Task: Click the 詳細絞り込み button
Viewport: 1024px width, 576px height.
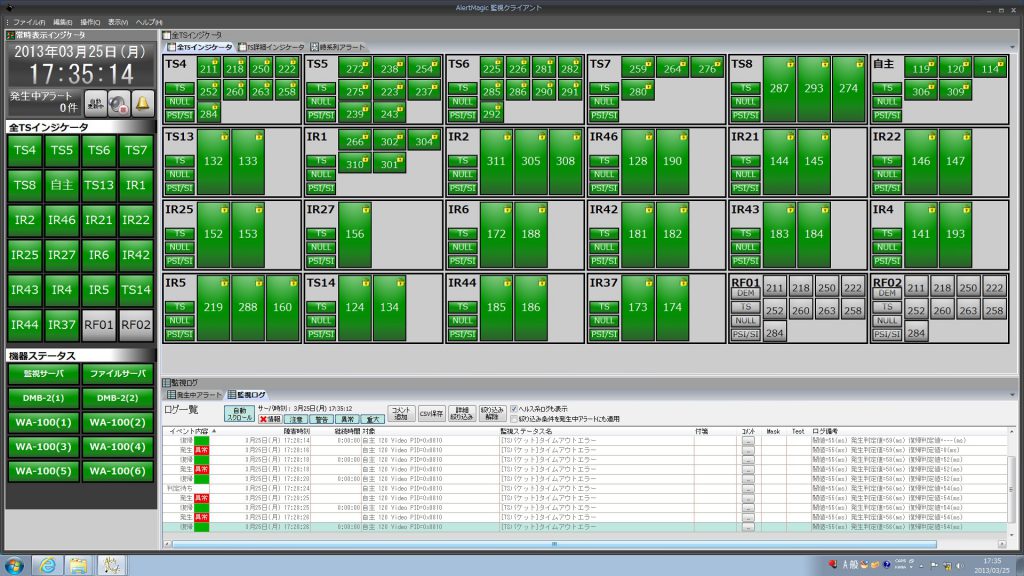Action: [x=462, y=413]
